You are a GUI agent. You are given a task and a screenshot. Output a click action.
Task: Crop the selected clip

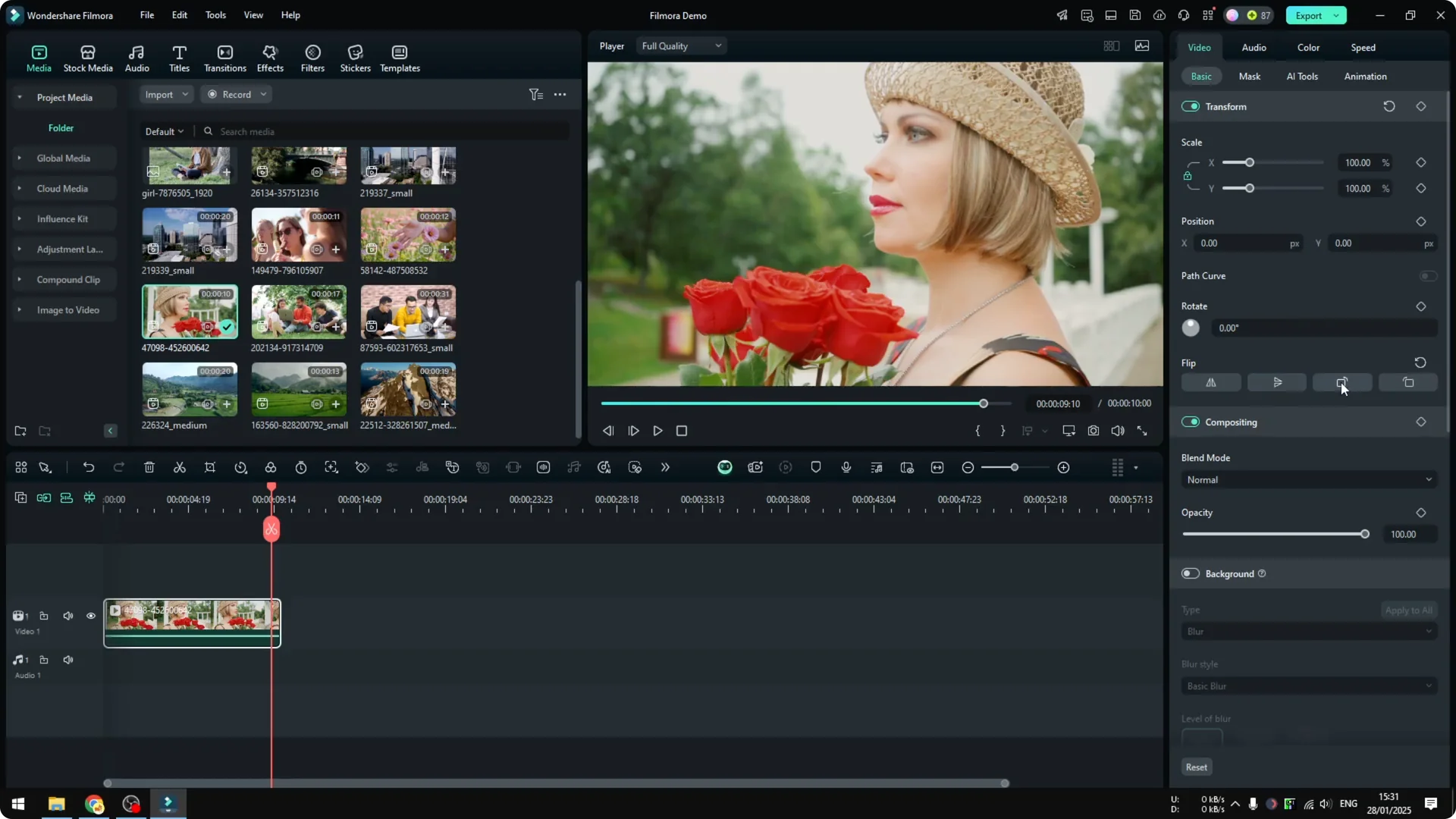pos(210,467)
